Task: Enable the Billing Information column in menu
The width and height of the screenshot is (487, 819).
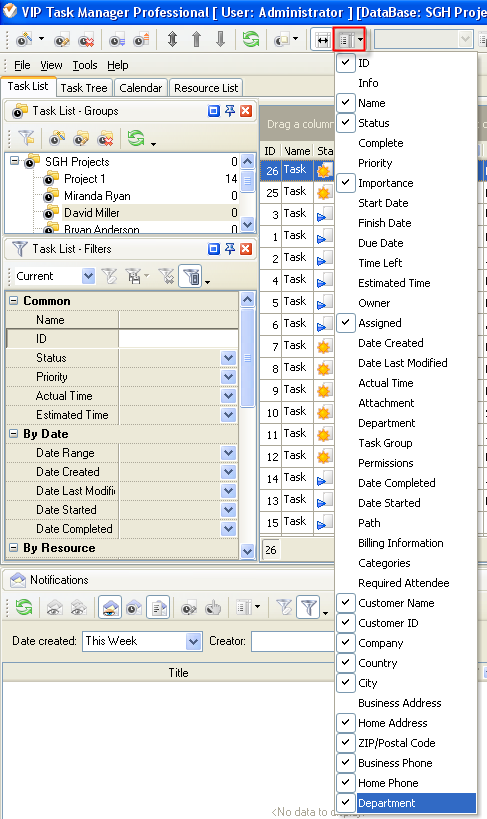Action: [x=400, y=543]
